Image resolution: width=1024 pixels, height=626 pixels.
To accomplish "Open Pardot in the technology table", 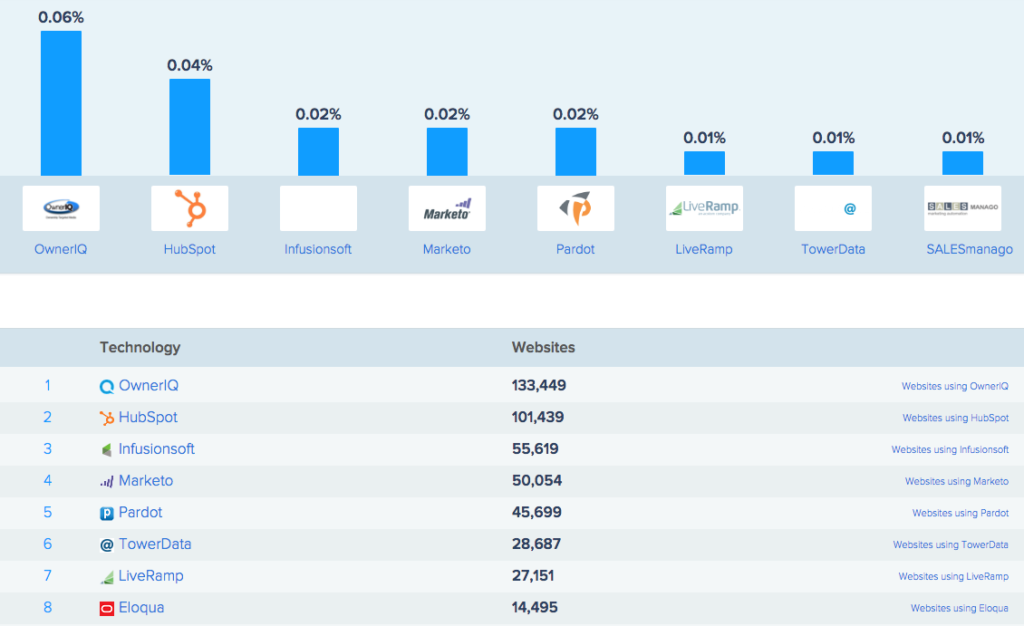I will pos(140,512).
